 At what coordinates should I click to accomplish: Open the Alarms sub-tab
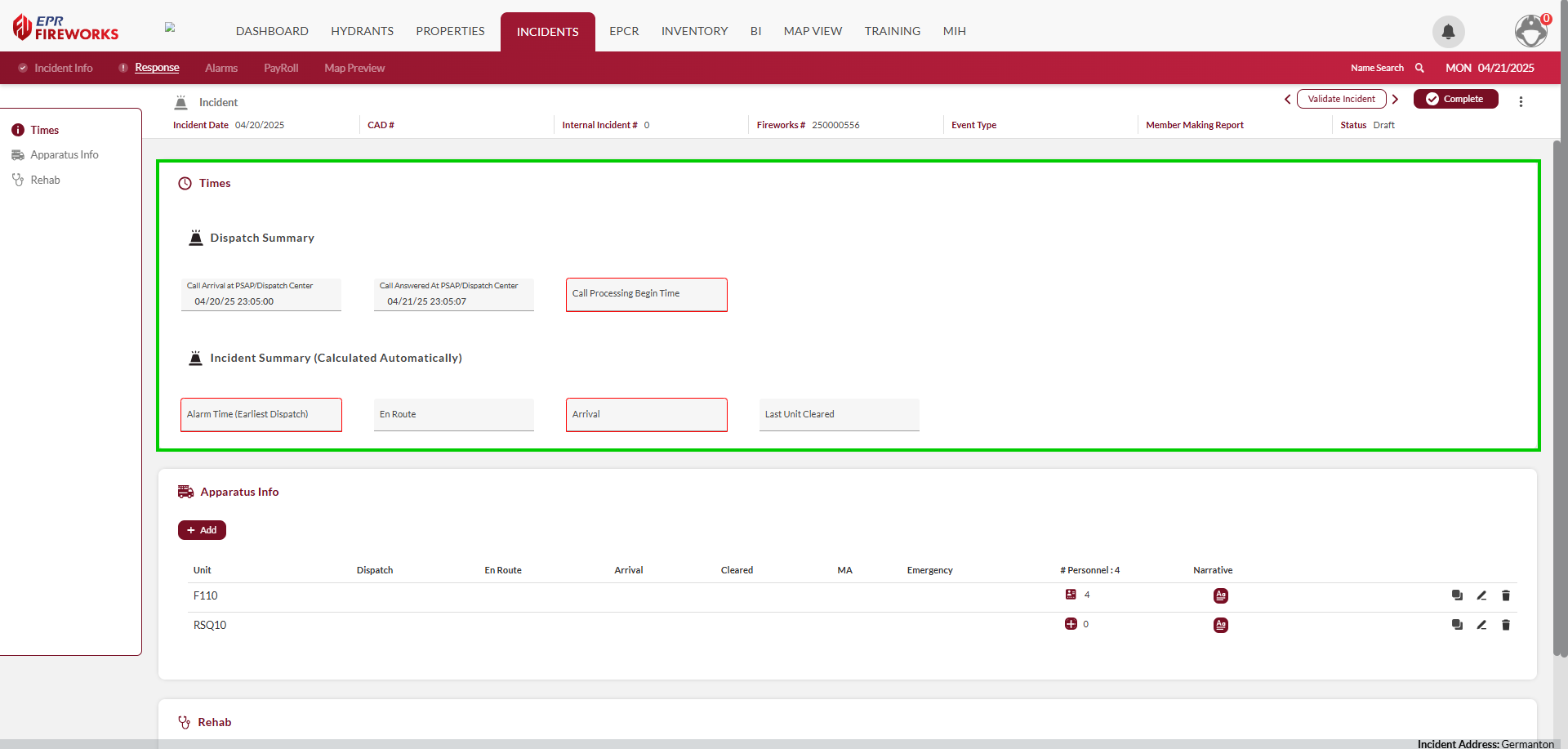click(x=221, y=69)
